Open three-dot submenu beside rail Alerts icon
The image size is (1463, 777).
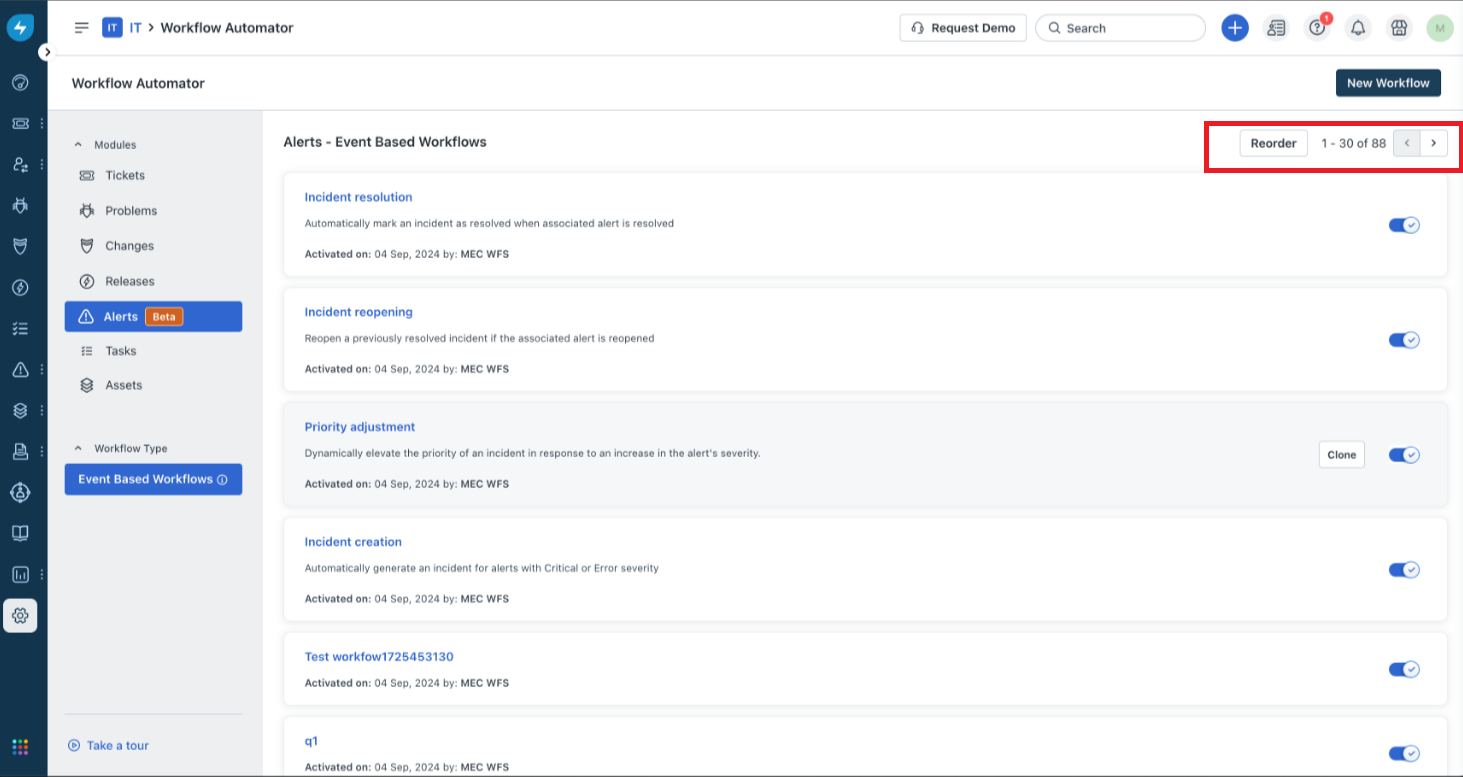(x=42, y=369)
